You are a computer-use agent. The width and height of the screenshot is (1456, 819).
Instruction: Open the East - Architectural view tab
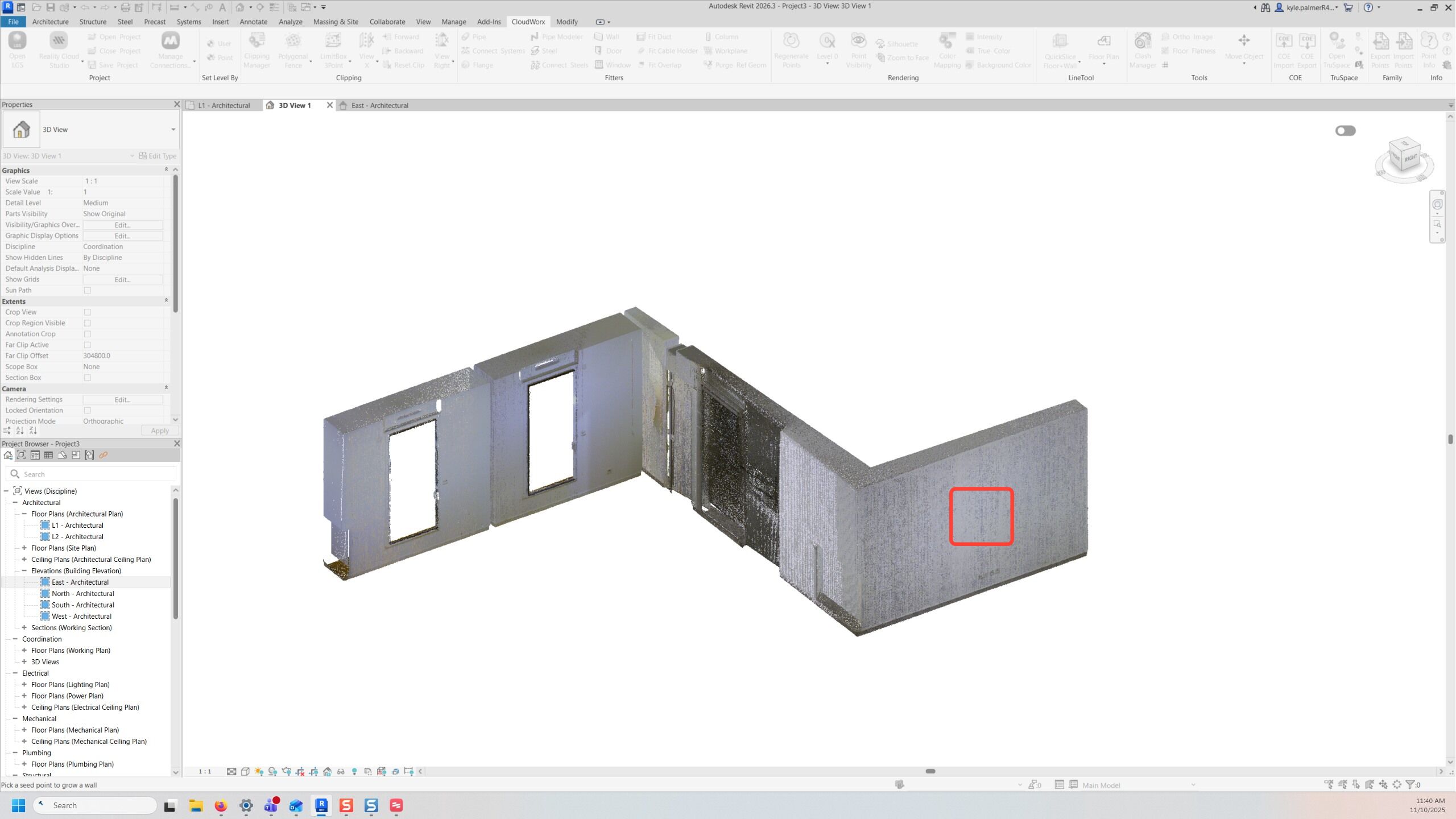tap(379, 106)
